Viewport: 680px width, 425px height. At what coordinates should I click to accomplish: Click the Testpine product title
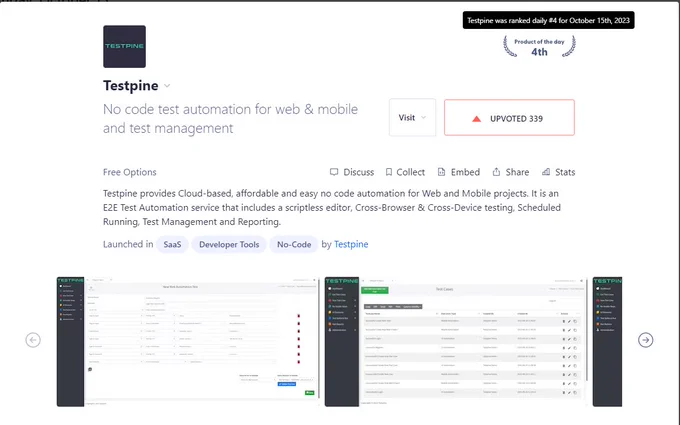pos(131,86)
